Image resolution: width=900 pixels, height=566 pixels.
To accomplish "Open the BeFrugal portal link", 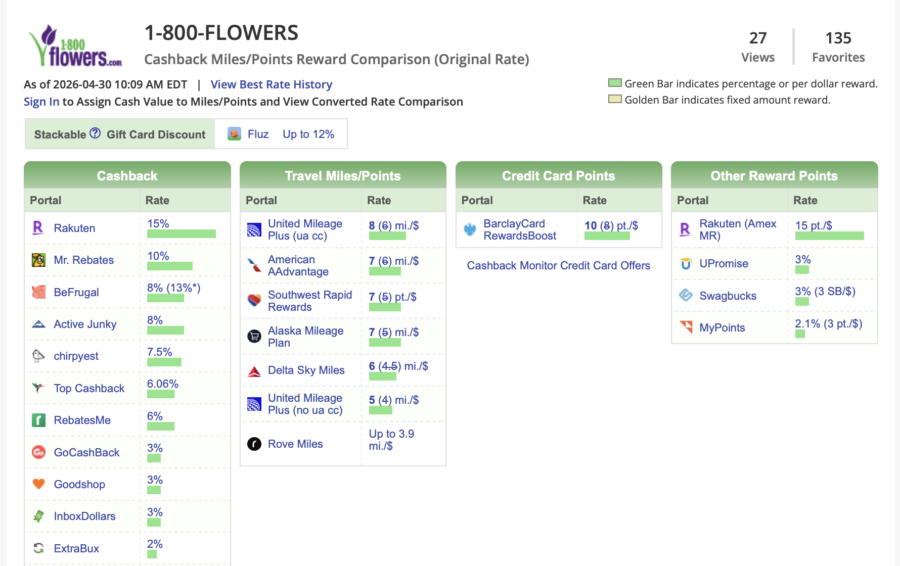I will tap(76, 292).
